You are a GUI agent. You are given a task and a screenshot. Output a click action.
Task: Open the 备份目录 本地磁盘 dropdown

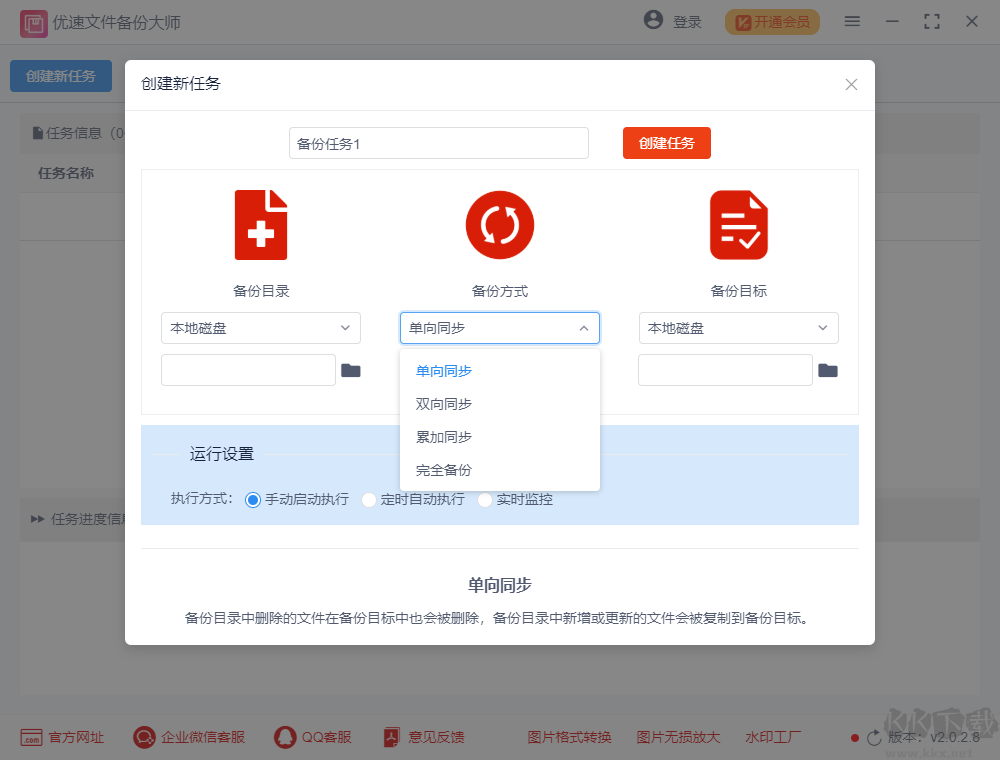point(260,328)
